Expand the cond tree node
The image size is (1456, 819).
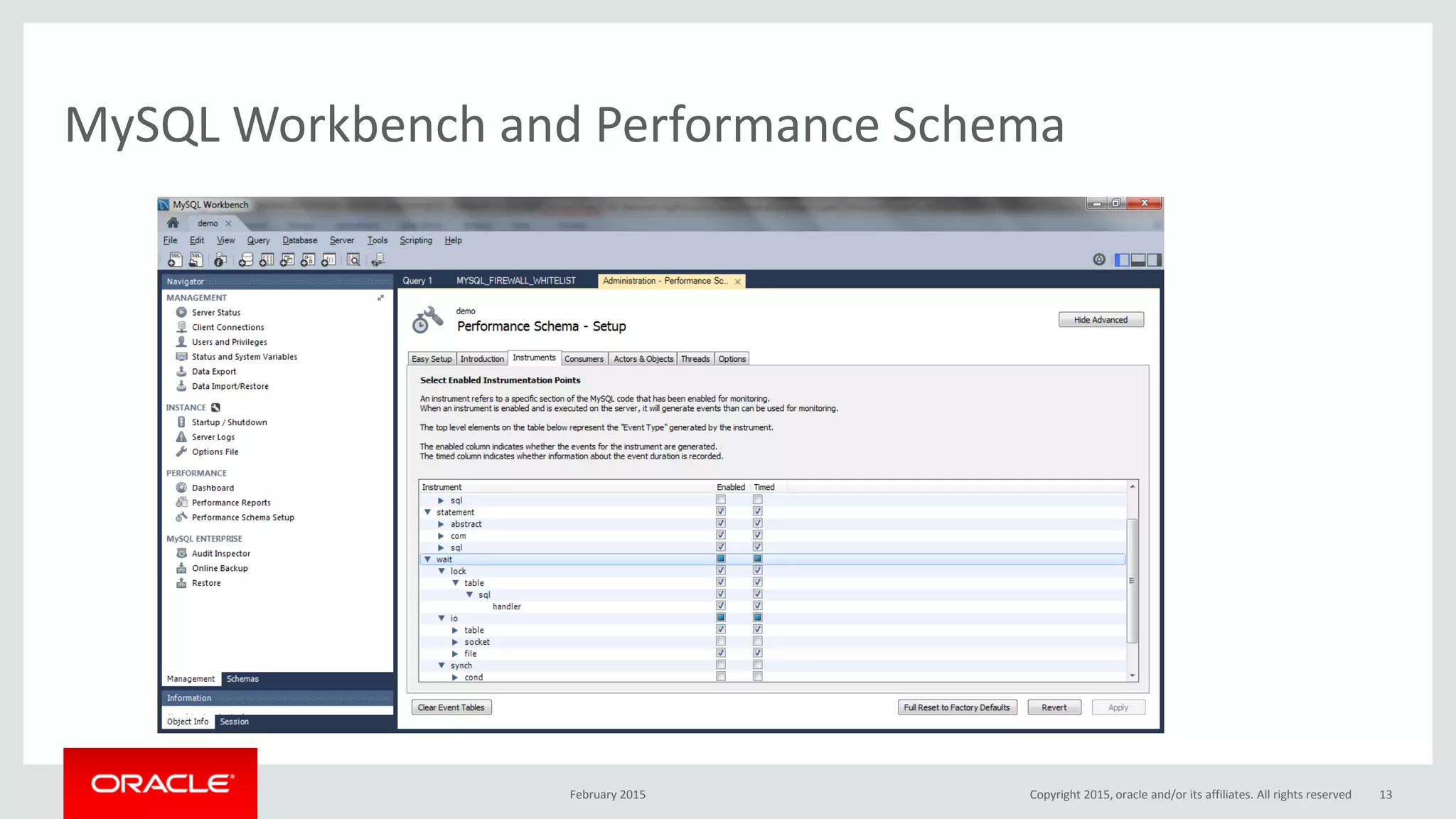455,678
